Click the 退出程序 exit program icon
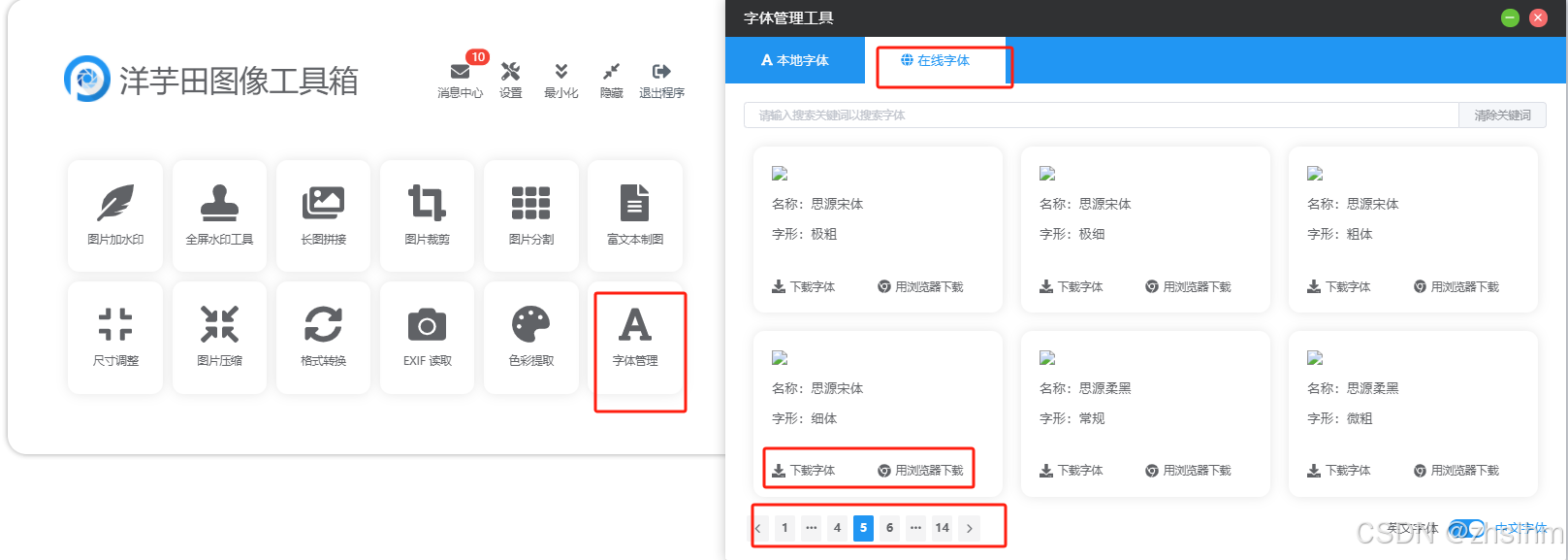Screen dimensions: 1568x560 [x=661, y=80]
